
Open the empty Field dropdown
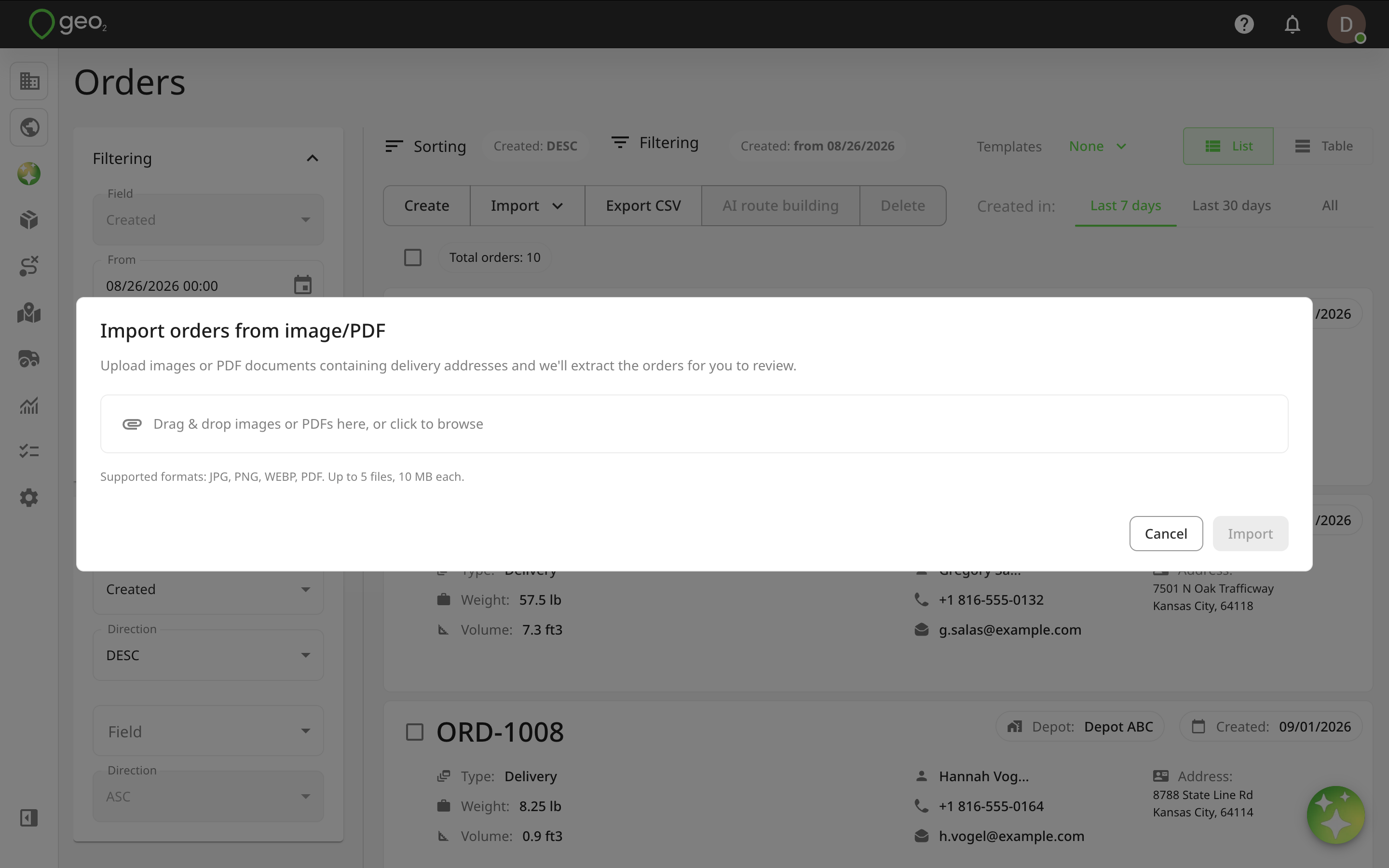(208, 731)
